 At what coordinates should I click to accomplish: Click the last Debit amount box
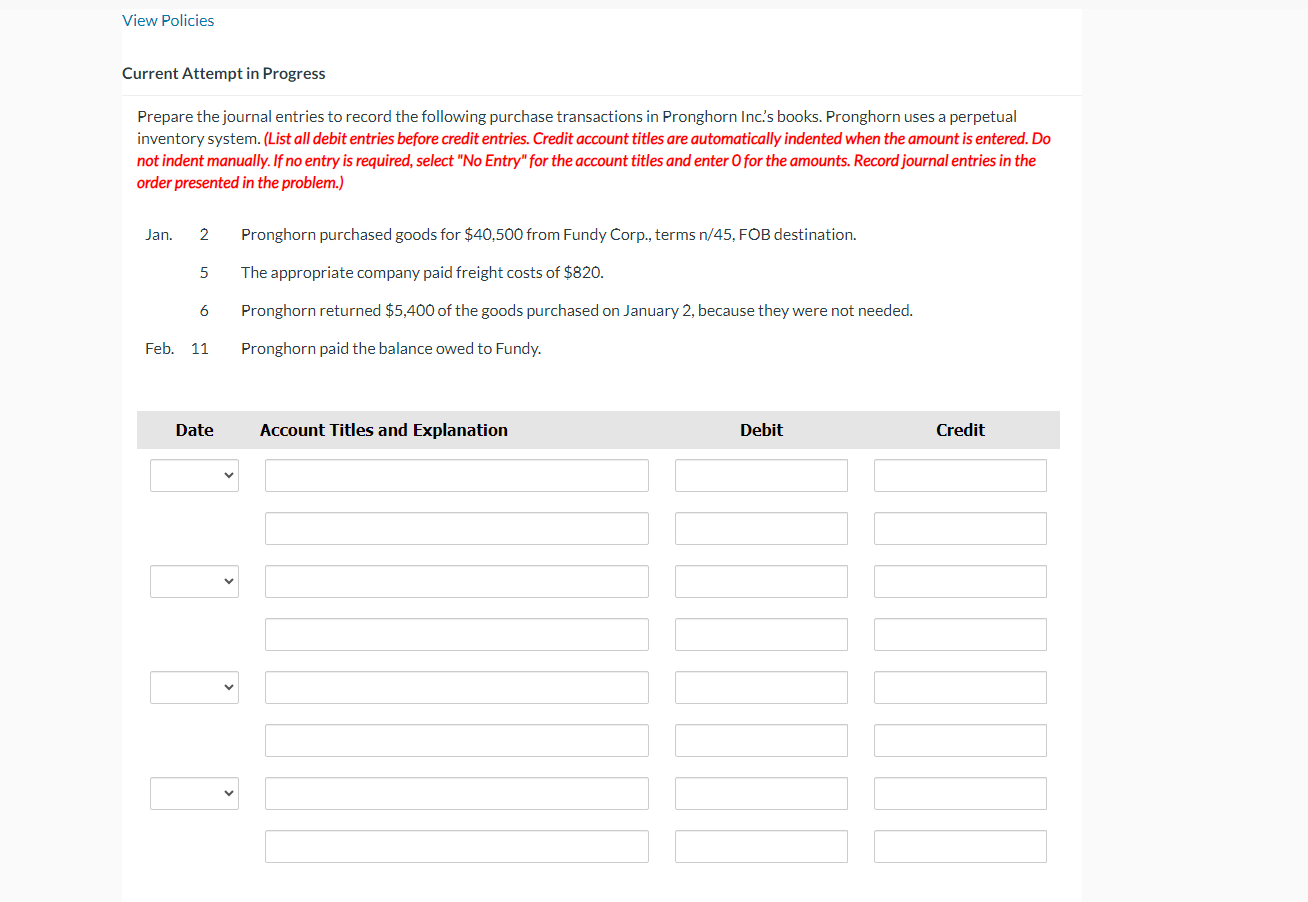(761, 846)
